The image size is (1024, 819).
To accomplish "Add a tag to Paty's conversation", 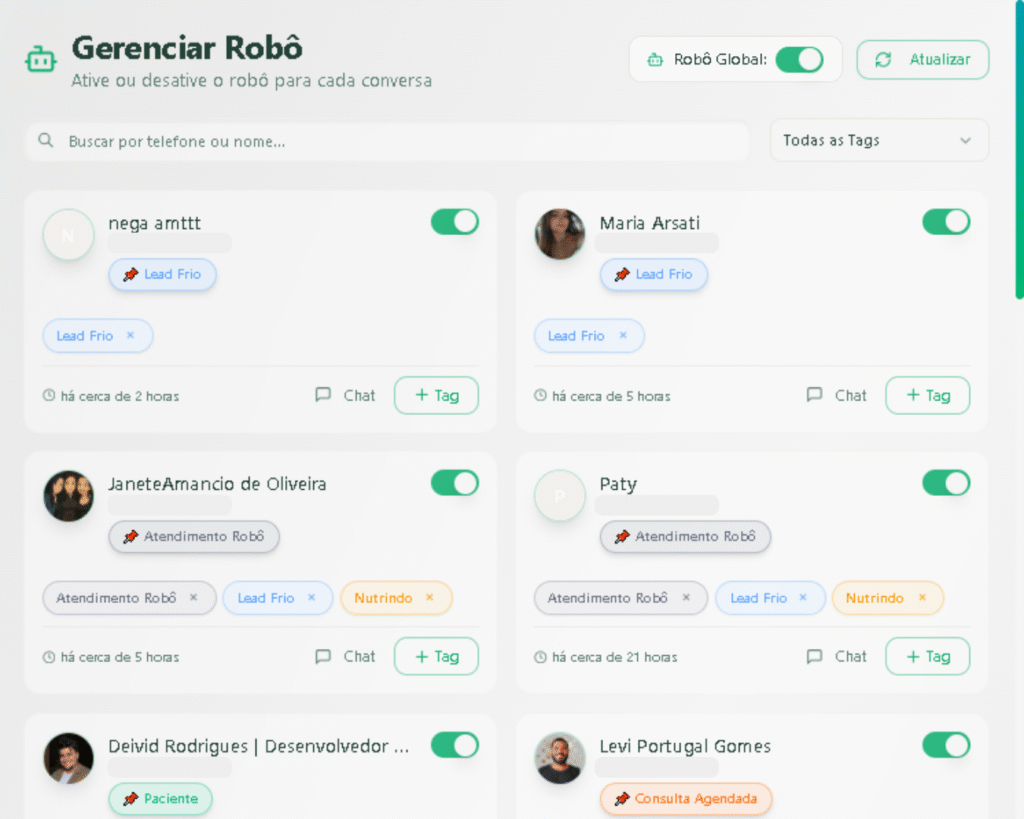I will point(927,657).
